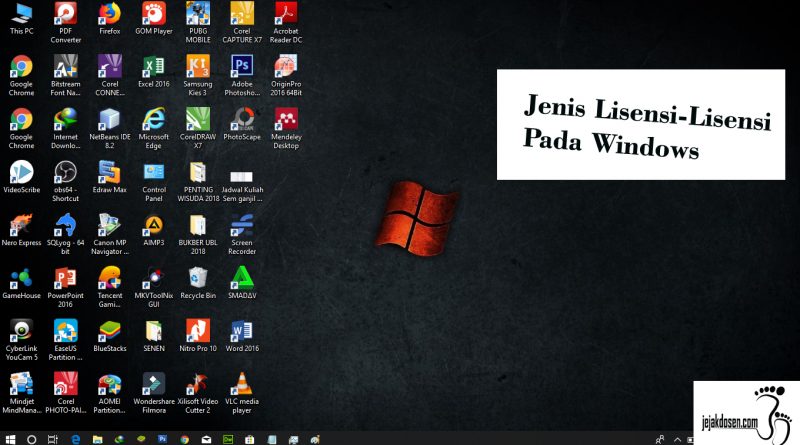The height and width of the screenshot is (445, 800).
Task: Select the Corel PHOTO-PAINT shortcut
Action: [65, 393]
